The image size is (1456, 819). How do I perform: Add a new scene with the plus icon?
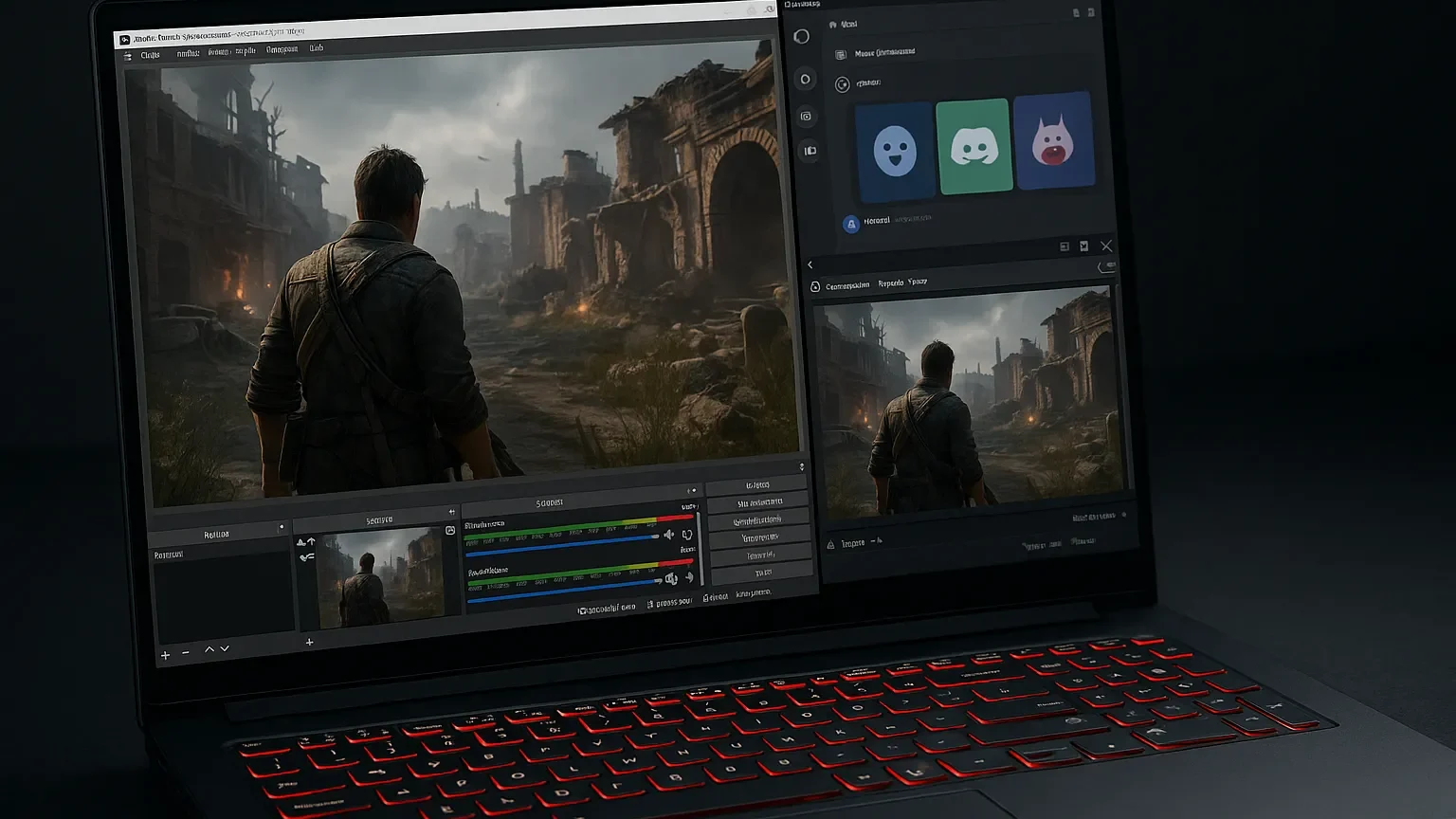(x=165, y=655)
